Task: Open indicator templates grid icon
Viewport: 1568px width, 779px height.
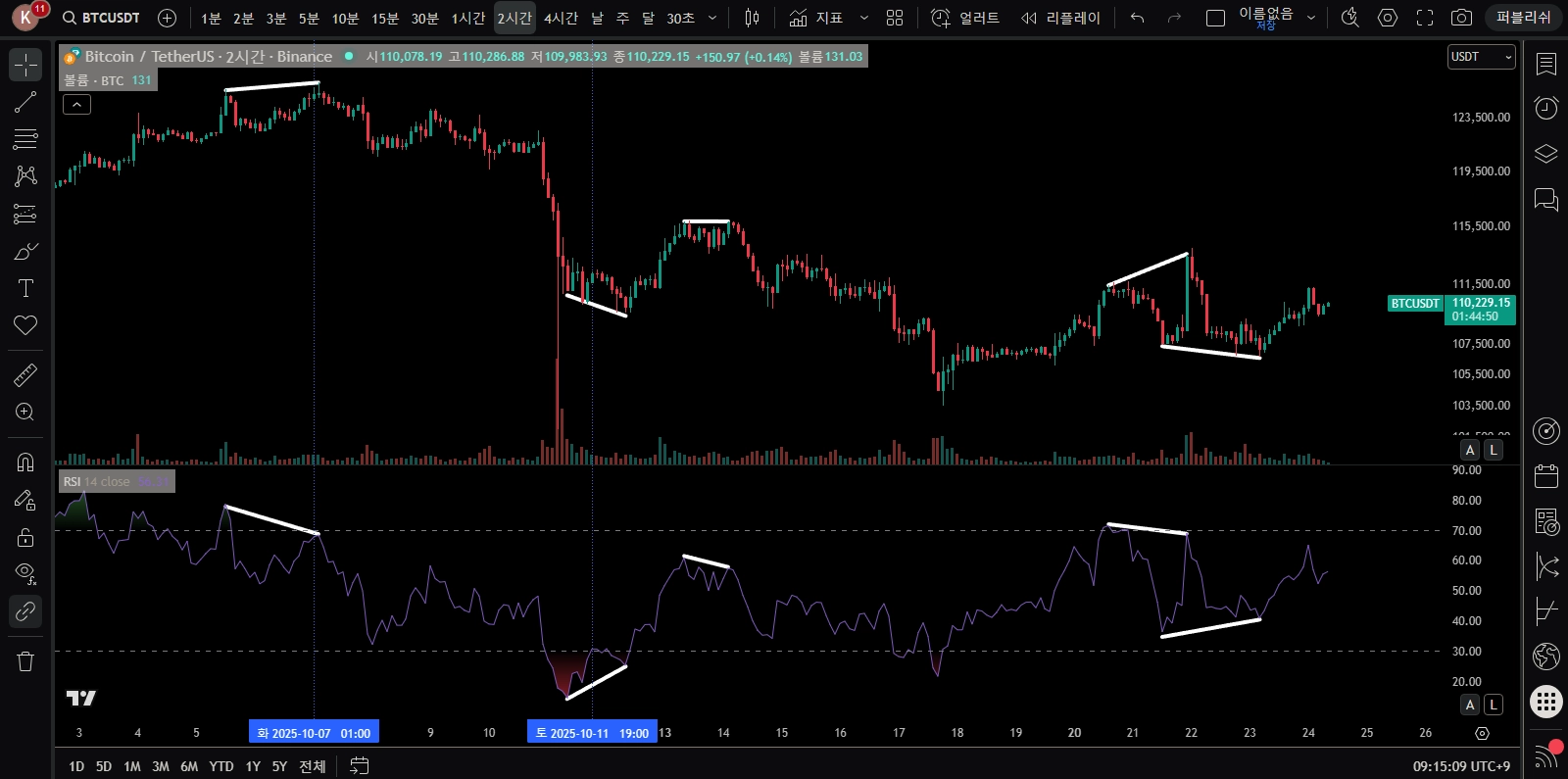Action: [895, 18]
